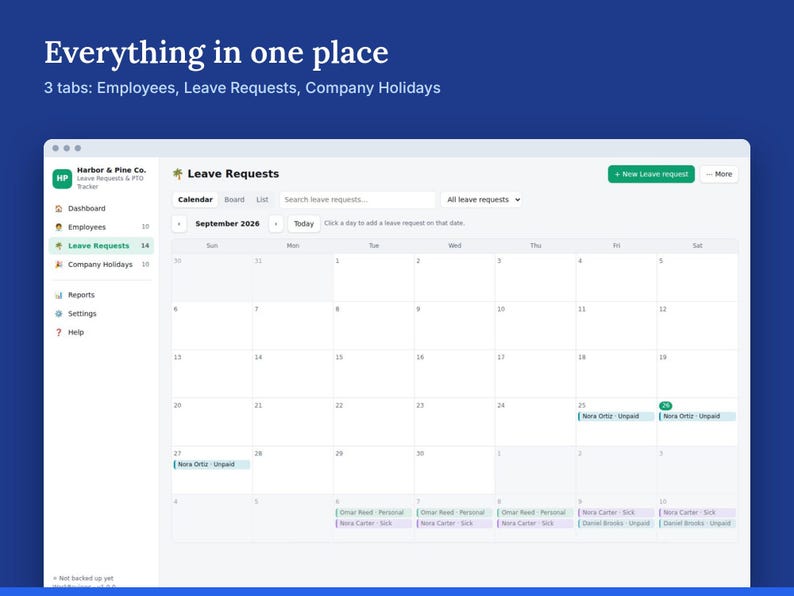
Task: Click calendar day 15
Action: point(374,374)
